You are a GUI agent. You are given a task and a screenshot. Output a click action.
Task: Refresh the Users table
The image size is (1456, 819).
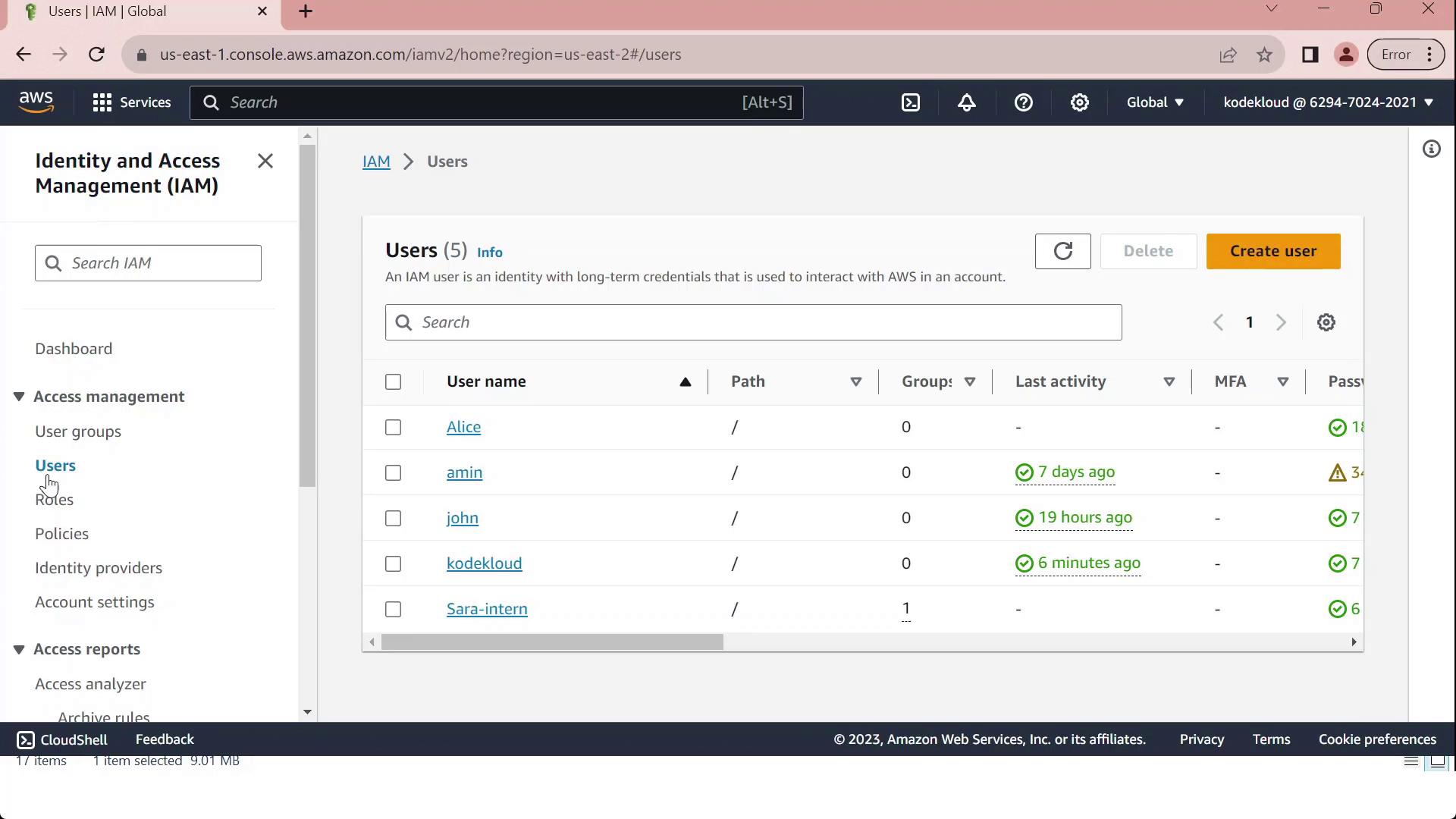(x=1062, y=251)
